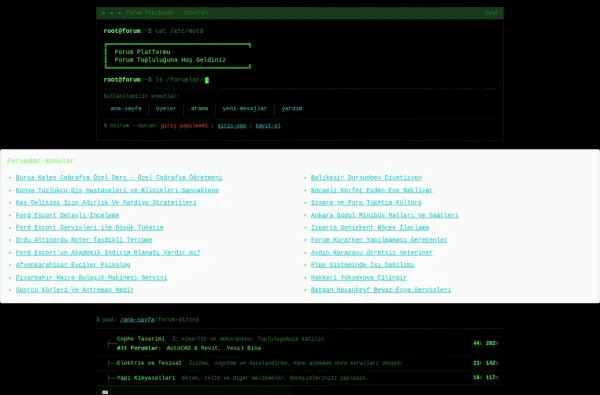Open Kocaeli Körfez Evden Eve Nakliyat
The width and height of the screenshot is (600, 395).
(x=372, y=190)
